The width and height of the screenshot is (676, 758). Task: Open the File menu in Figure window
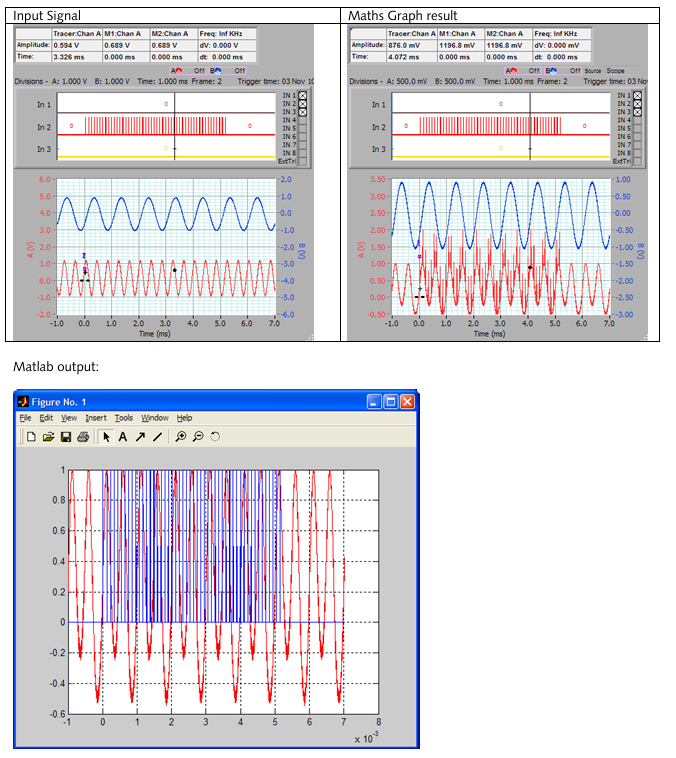coord(26,418)
